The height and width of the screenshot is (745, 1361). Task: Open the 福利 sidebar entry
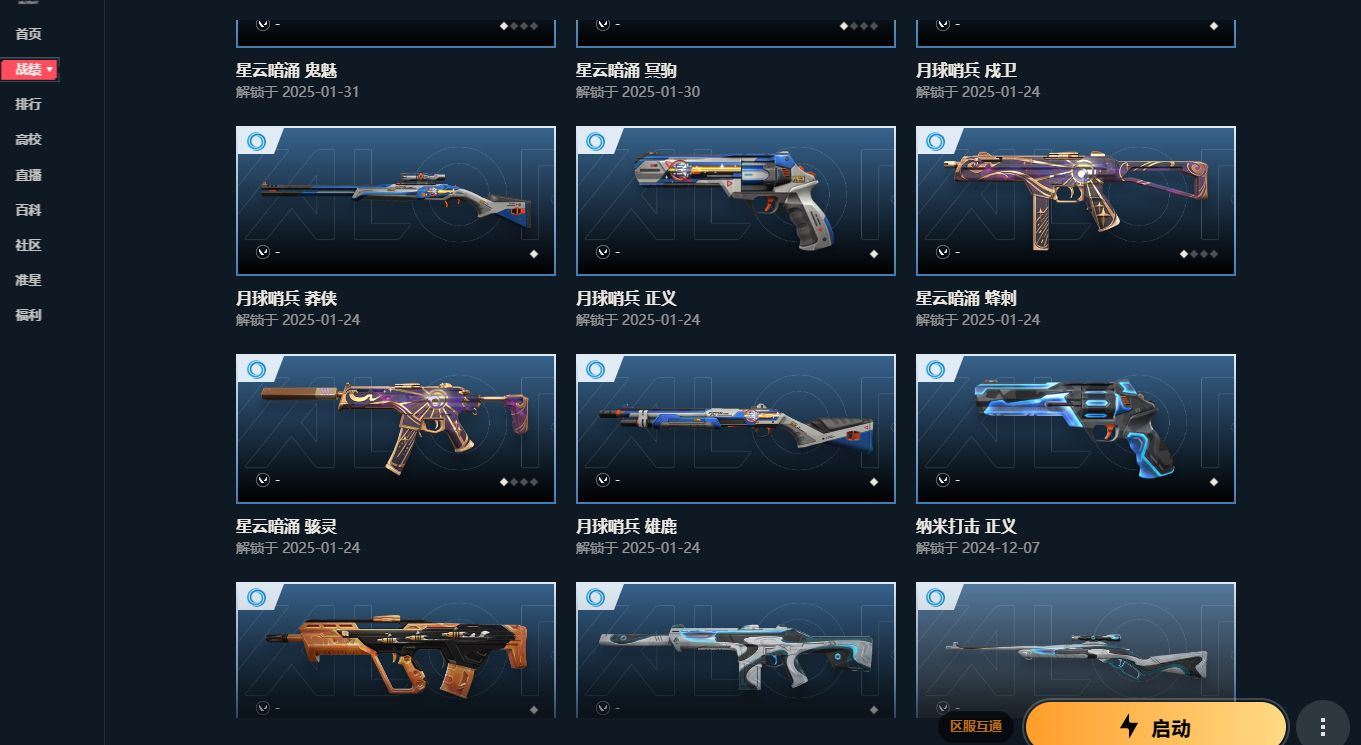pos(28,315)
